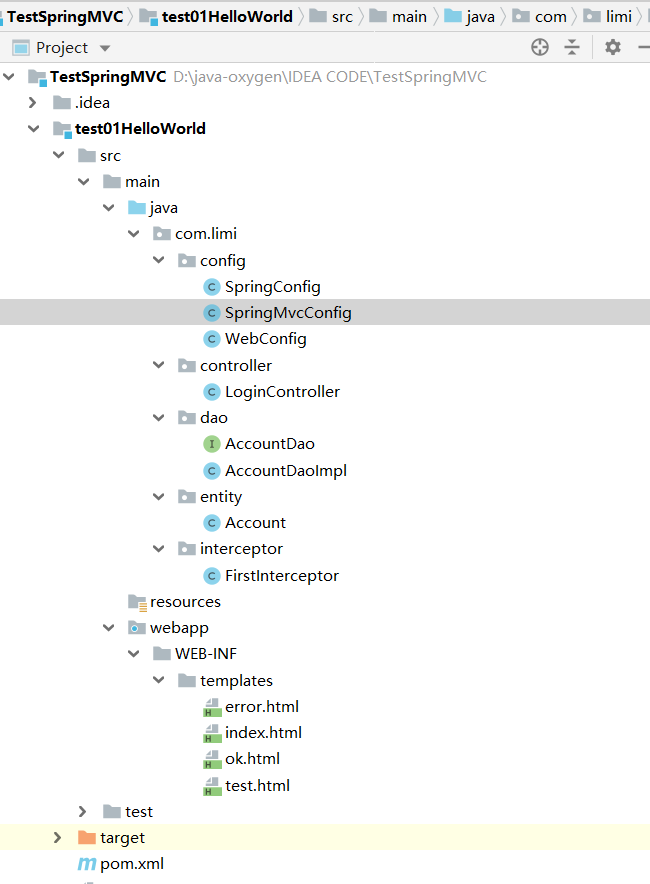Open the Project view dropdown arrow

[105, 47]
